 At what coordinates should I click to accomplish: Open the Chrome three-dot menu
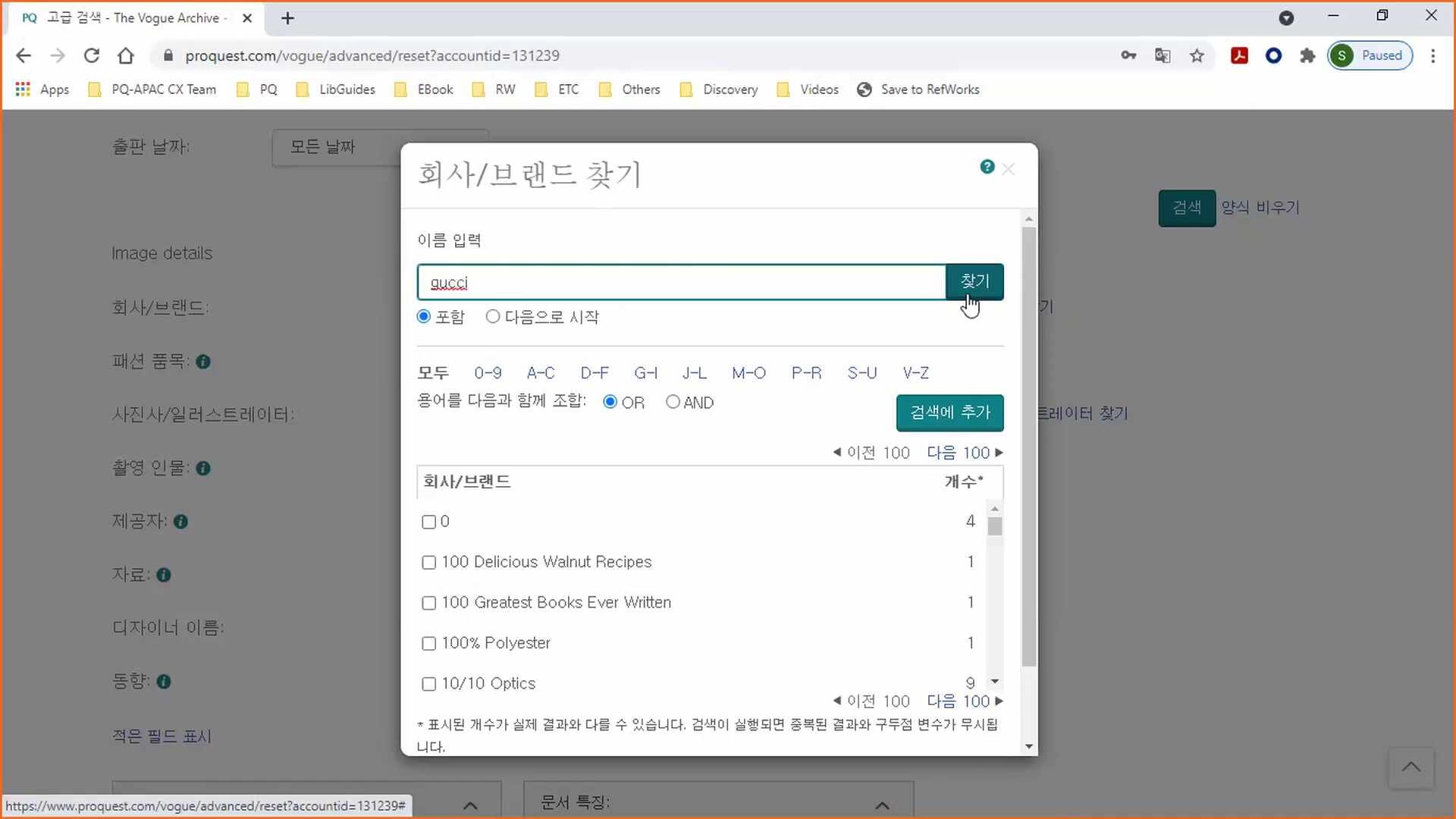coord(1432,55)
